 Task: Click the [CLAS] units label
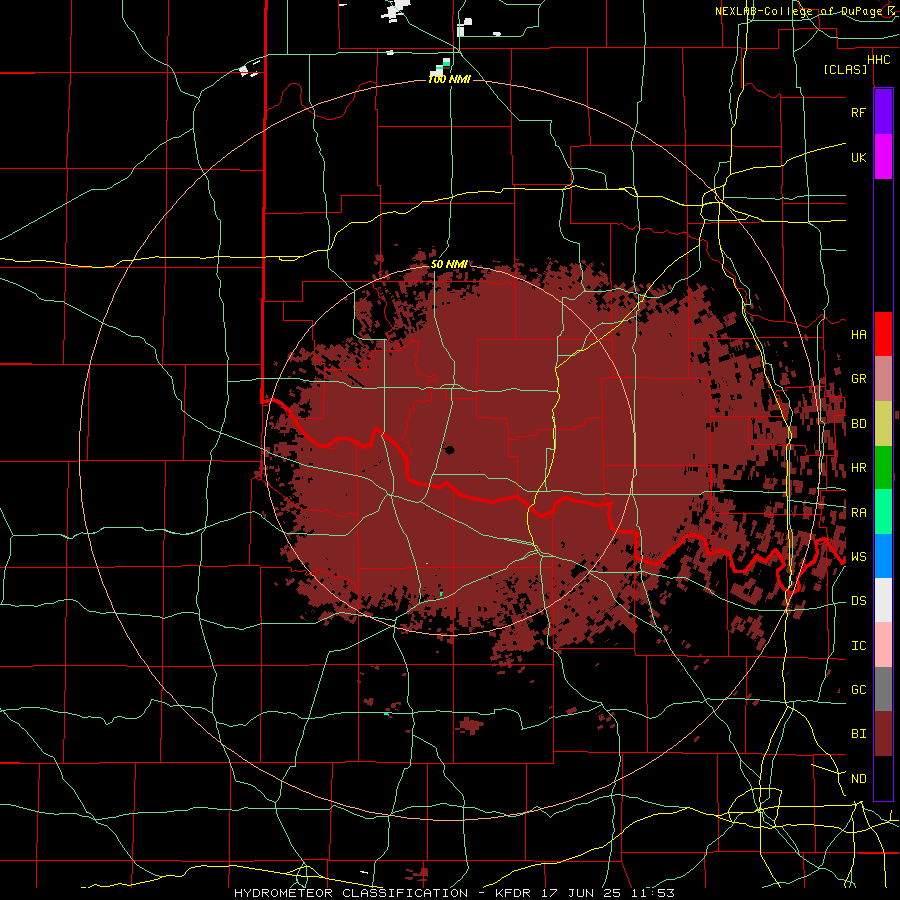point(845,70)
